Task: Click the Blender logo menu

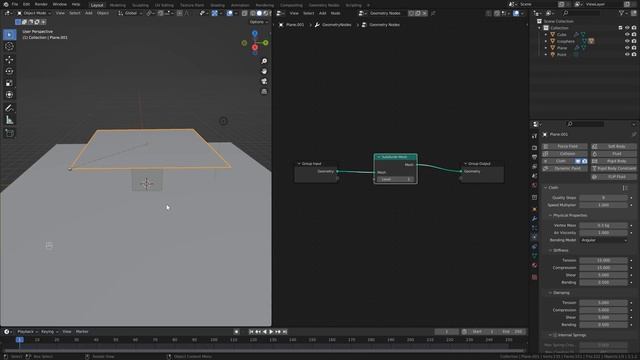Action: tap(6, 4)
